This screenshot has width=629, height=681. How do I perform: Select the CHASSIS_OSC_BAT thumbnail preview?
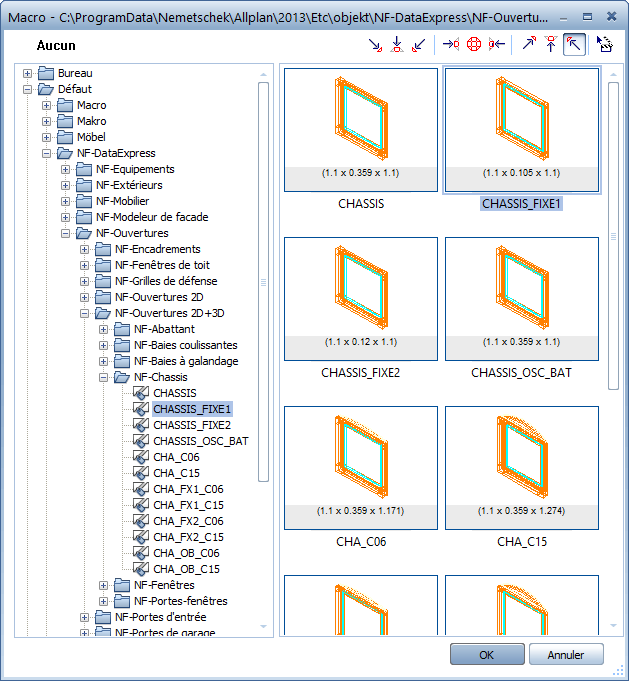[x=522, y=299]
